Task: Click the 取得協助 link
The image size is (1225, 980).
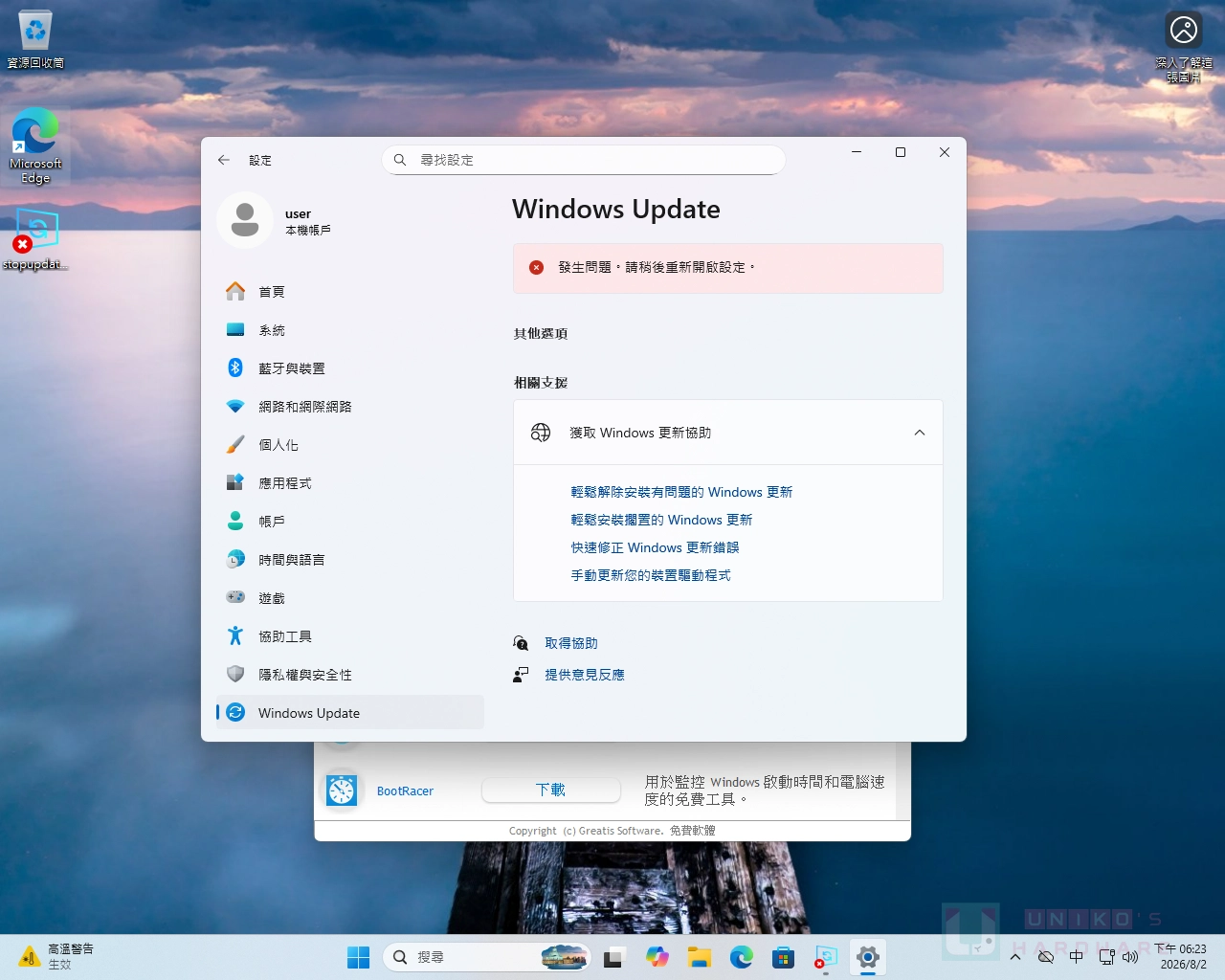Action: coord(571,643)
